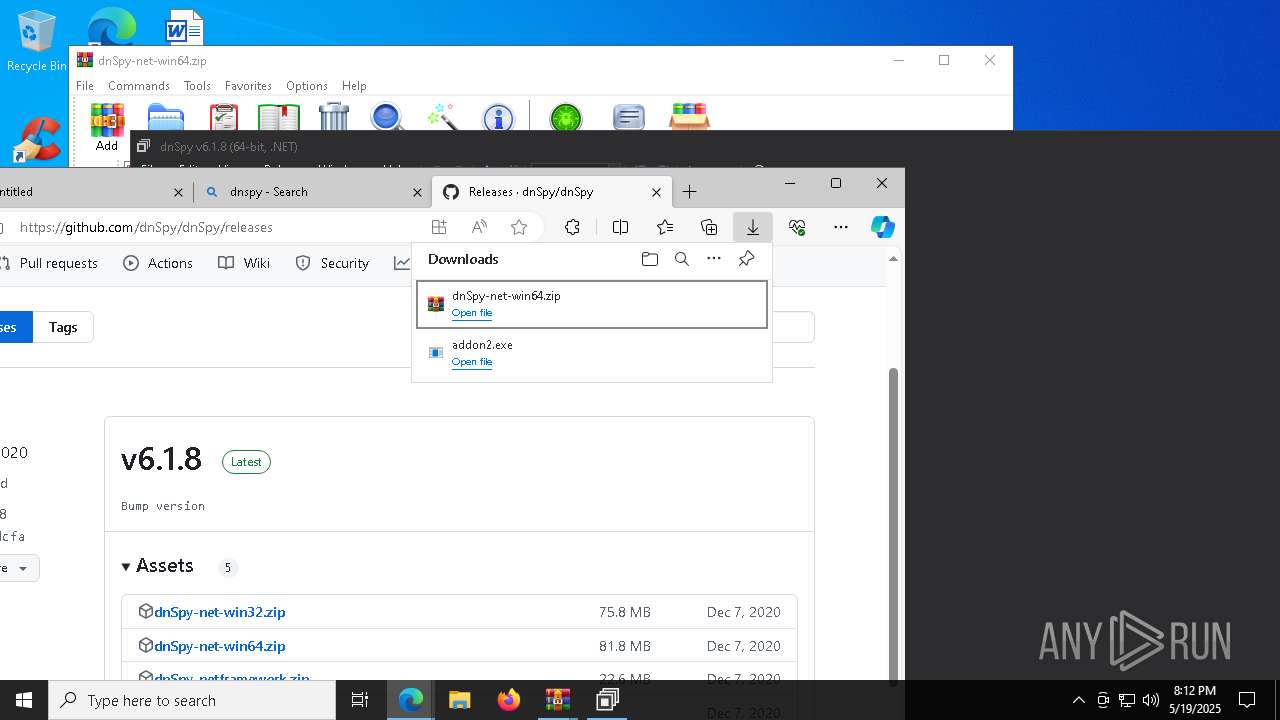Toggle Split screen icon in Edge

coord(620,228)
